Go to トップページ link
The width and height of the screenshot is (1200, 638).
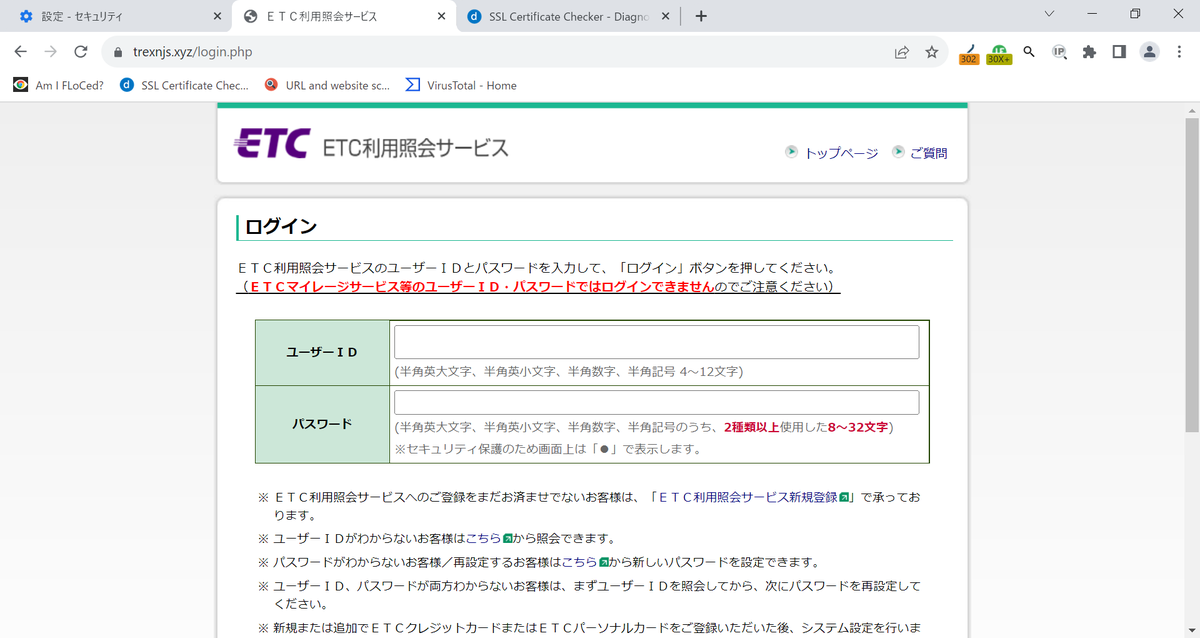click(841, 153)
